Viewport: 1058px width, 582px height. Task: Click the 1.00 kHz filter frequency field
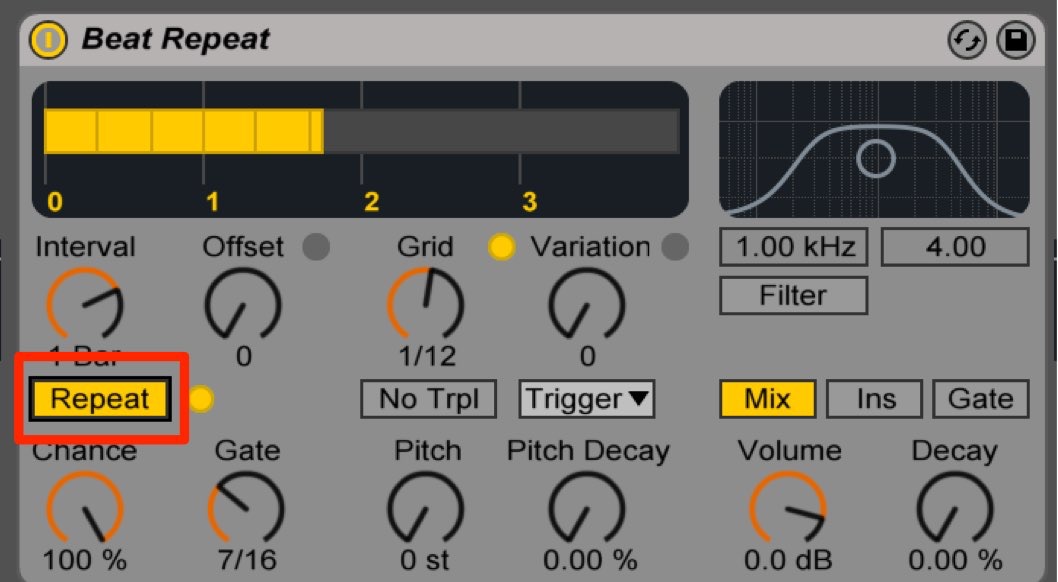tap(794, 247)
